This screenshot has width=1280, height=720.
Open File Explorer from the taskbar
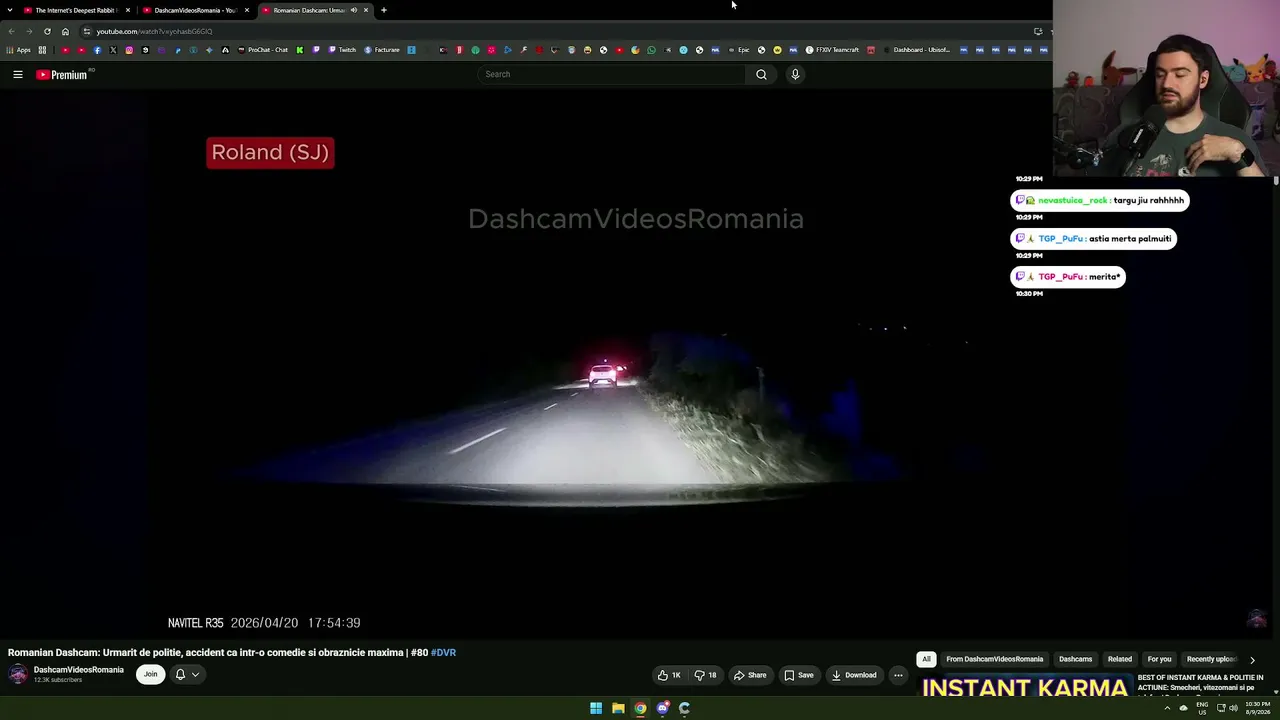point(618,708)
